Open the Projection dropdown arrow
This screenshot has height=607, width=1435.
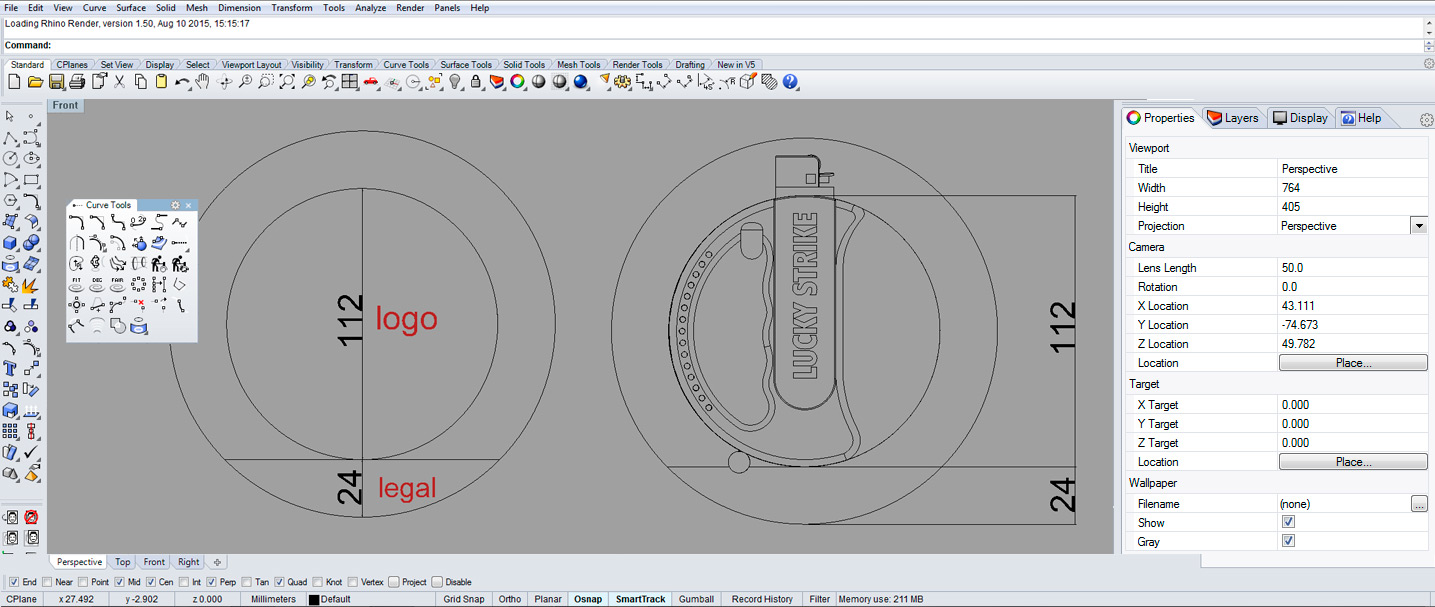click(1418, 226)
